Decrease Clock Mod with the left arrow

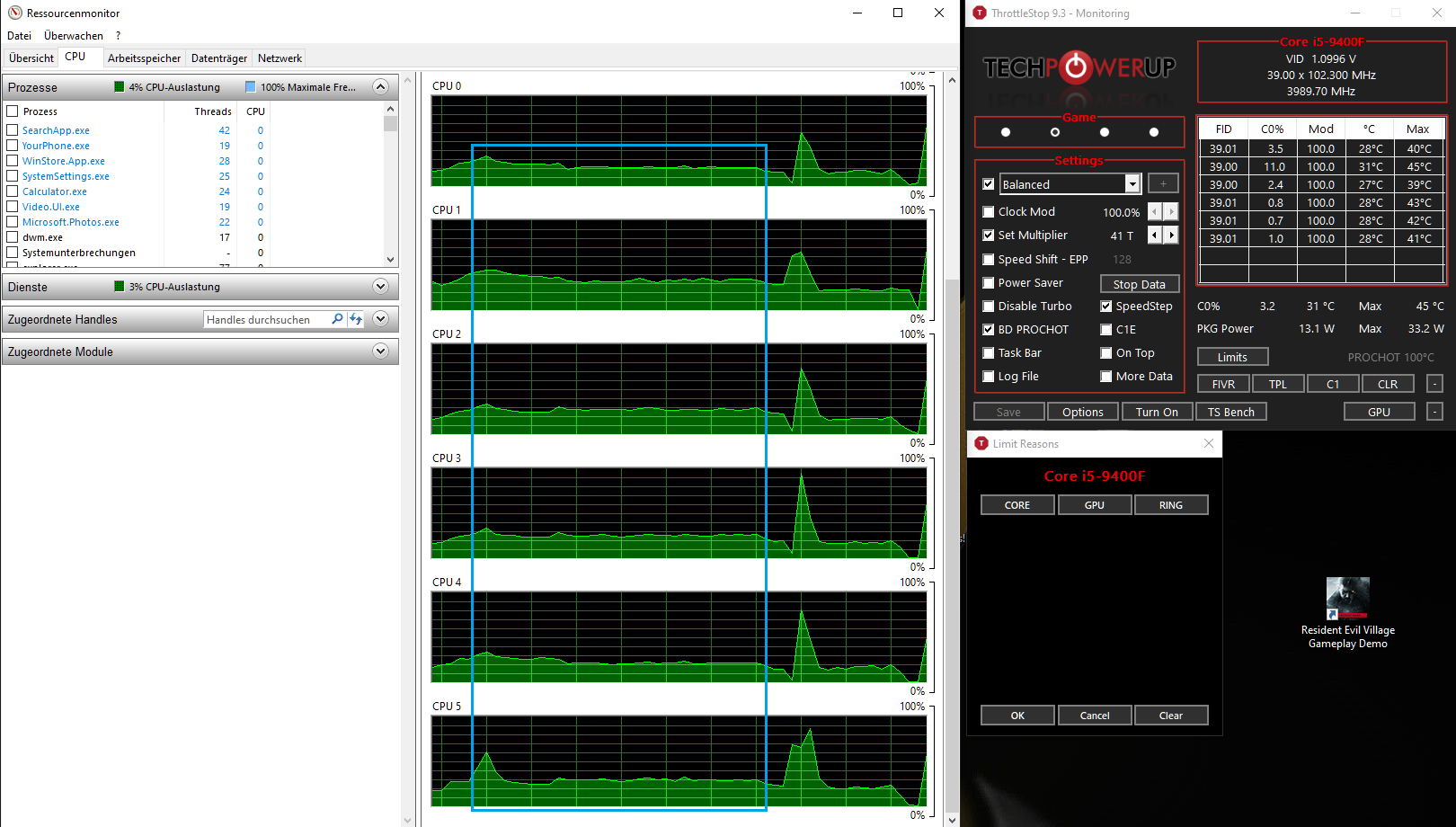point(1155,212)
